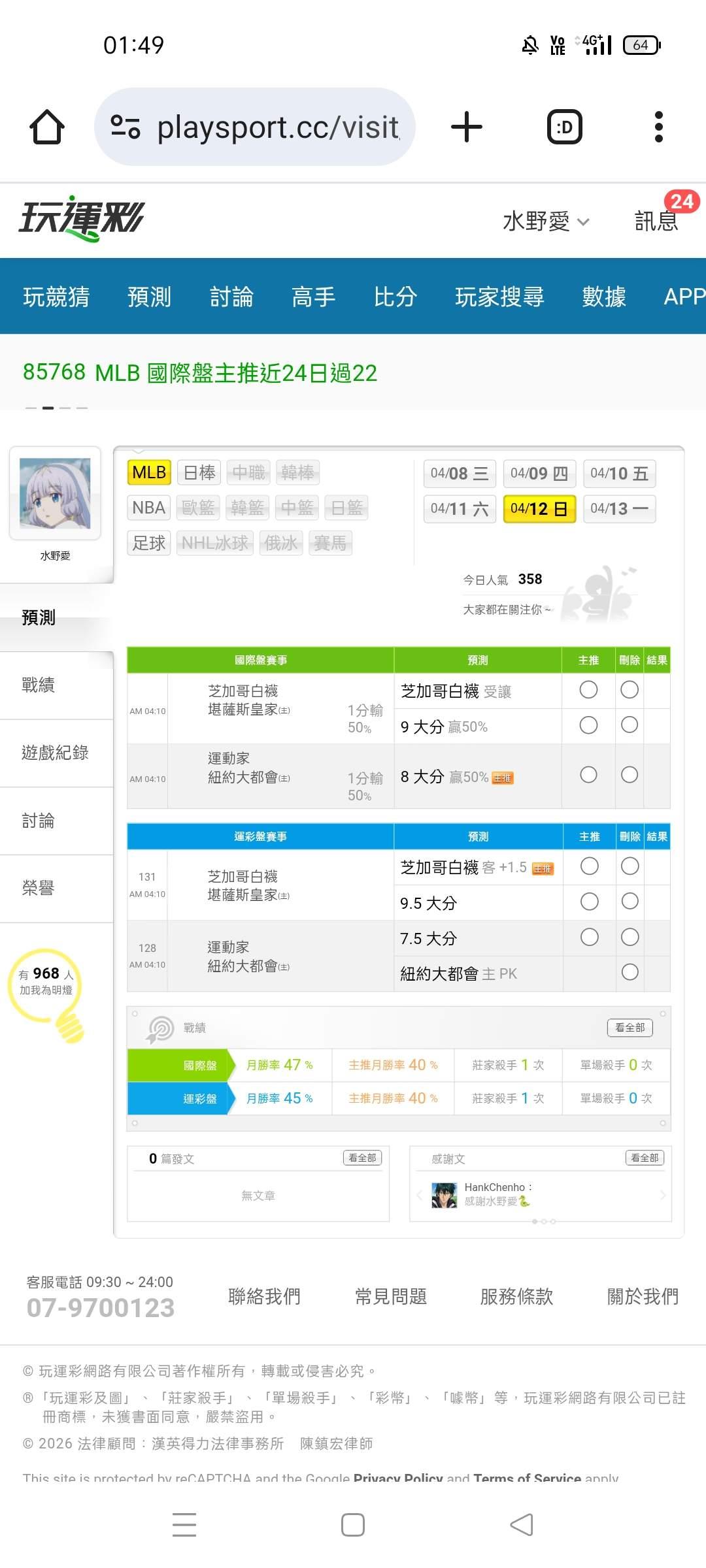This screenshot has width=706, height=1568.
Task: Open a new browser tab with plus icon
Action: tap(466, 127)
